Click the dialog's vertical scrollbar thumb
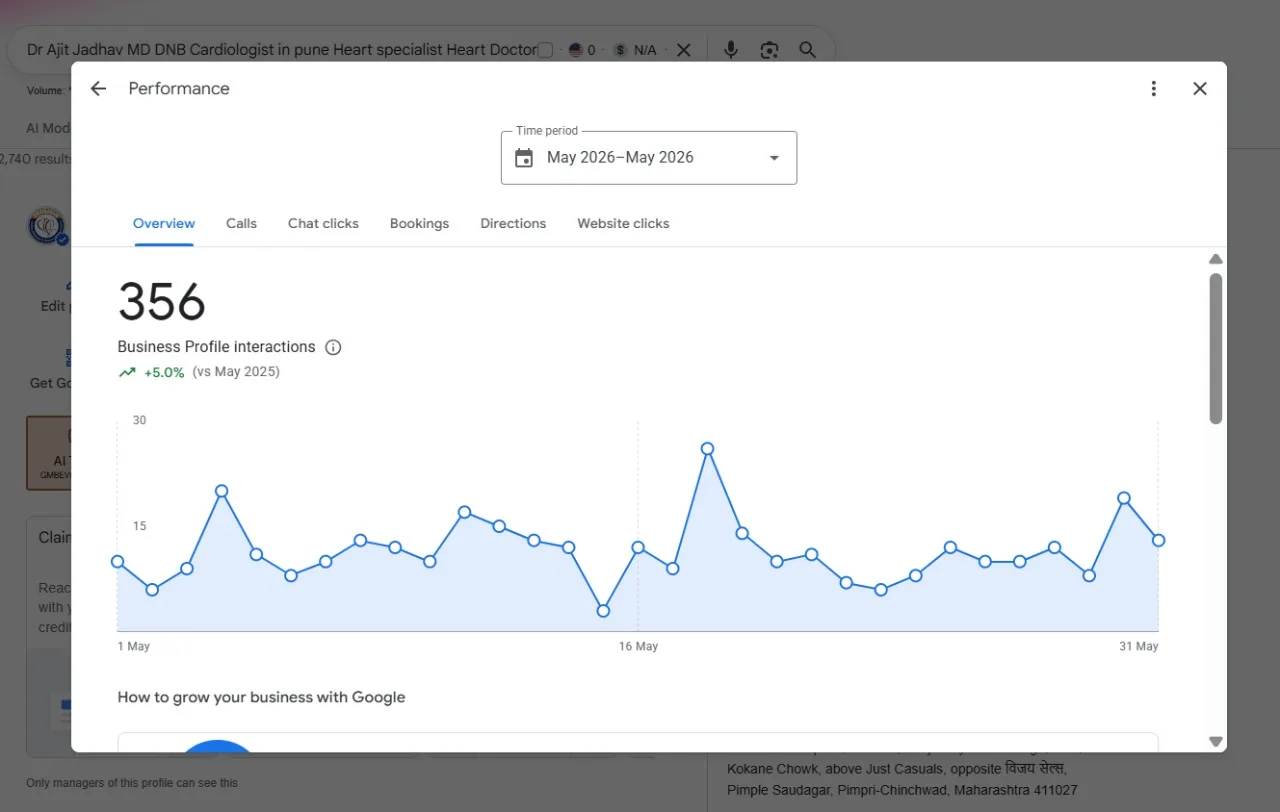Viewport: 1280px width, 812px height. [x=1216, y=348]
